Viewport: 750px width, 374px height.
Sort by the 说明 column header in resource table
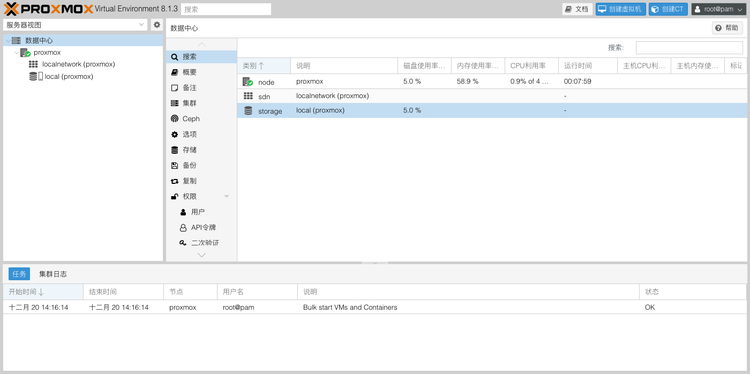(x=344, y=66)
